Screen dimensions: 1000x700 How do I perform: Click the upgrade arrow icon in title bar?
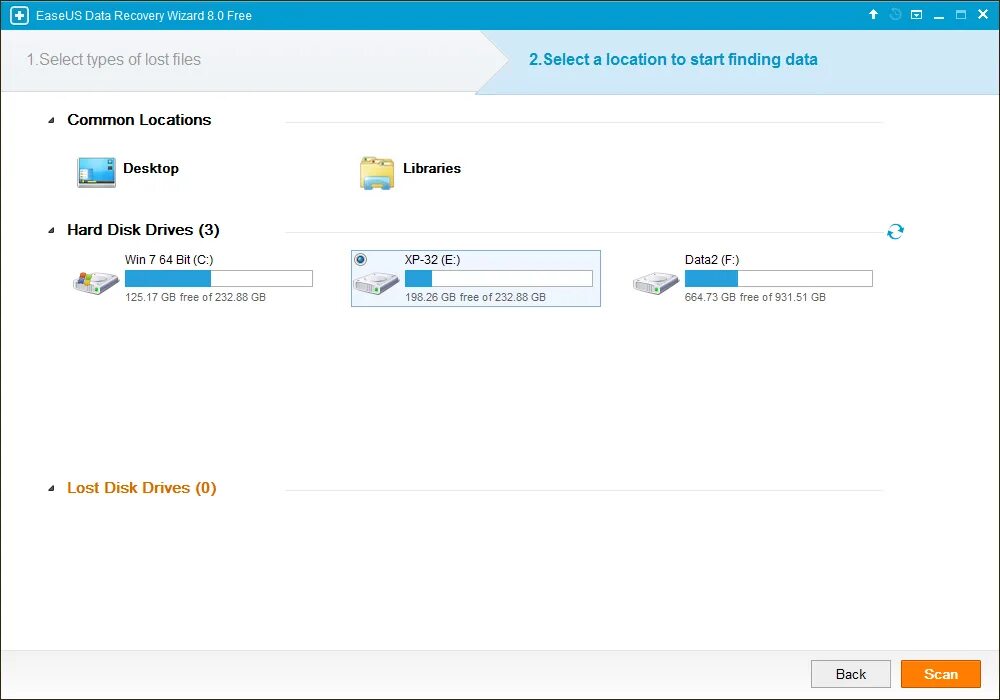[x=873, y=14]
